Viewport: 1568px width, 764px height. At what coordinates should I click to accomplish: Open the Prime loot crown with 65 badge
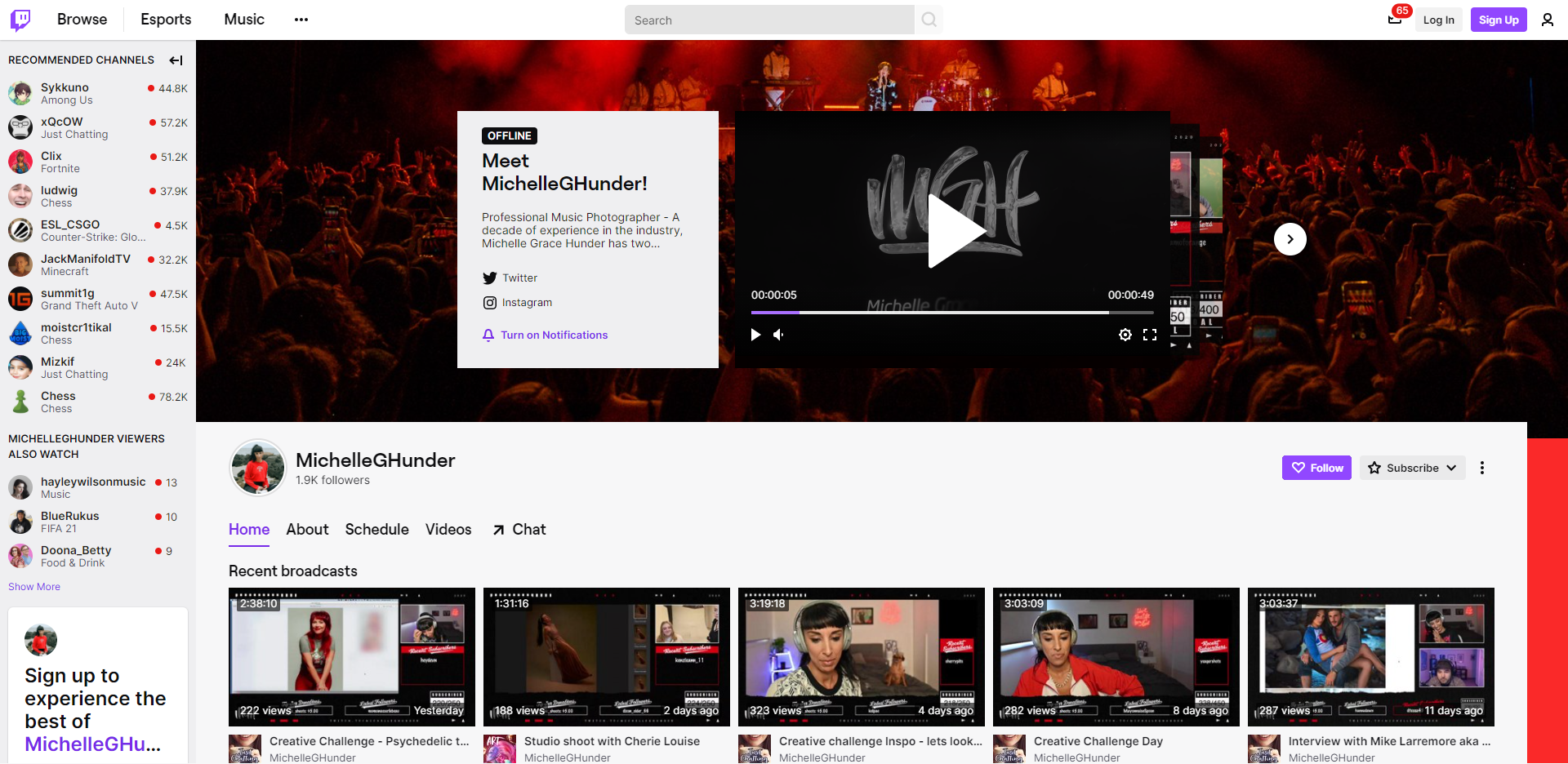(x=1396, y=19)
